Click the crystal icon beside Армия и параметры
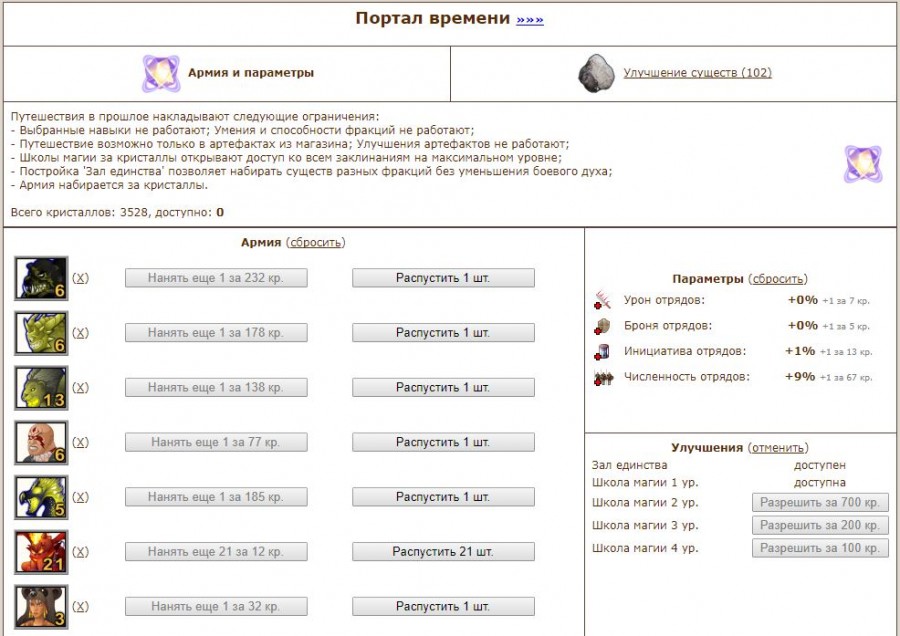Screen dimensions: 900x636 point(161,73)
